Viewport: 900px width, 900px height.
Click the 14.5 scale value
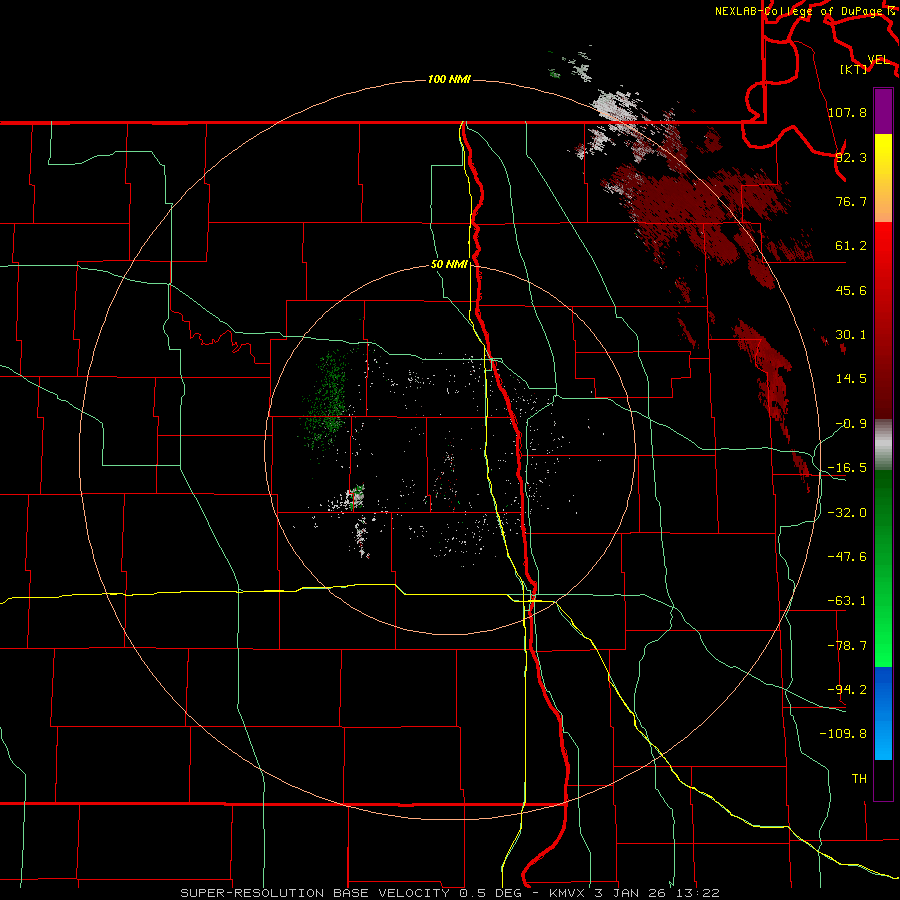(851, 379)
